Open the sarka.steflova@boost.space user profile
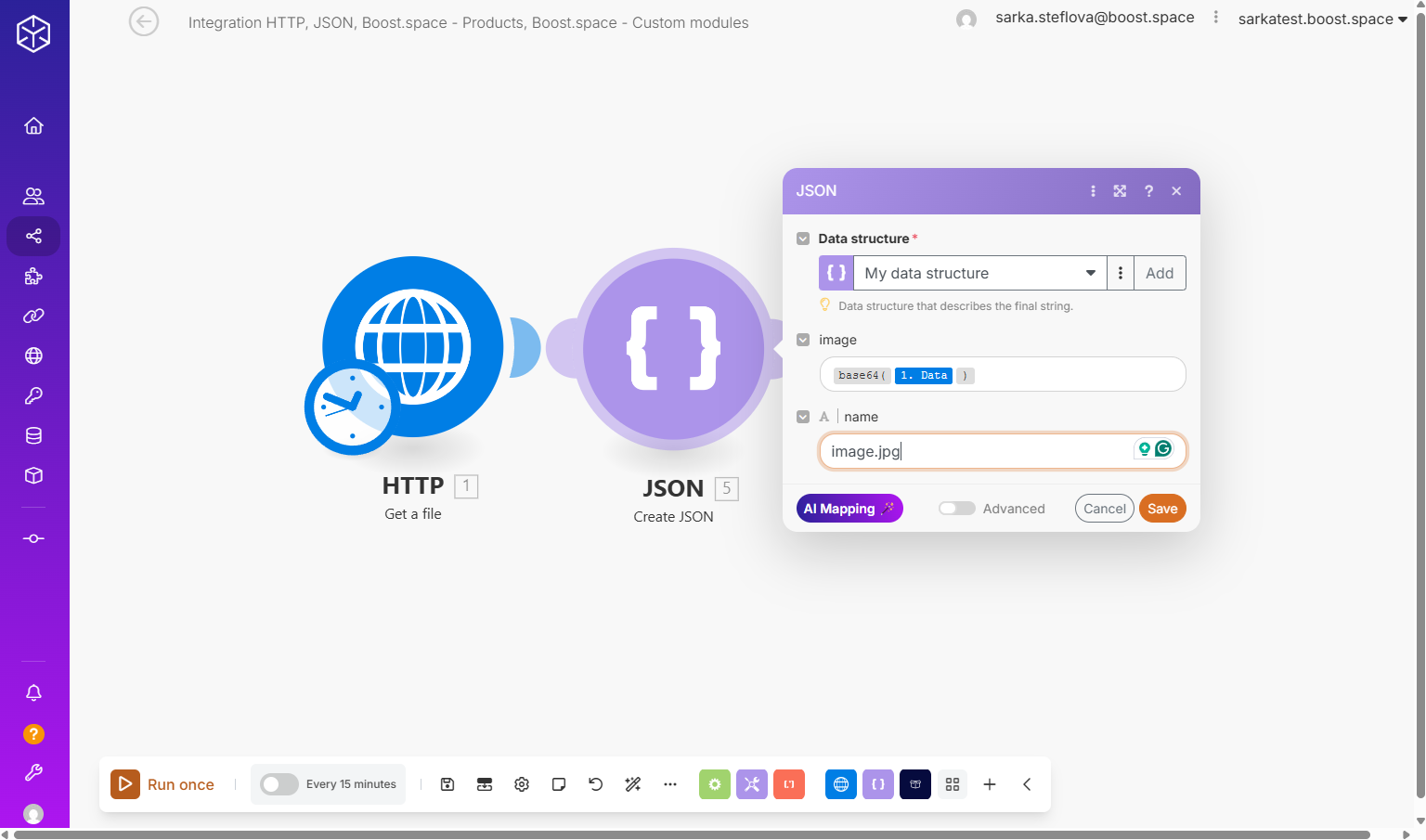The width and height of the screenshot is (1426, 840). [x=1095, y=17]
